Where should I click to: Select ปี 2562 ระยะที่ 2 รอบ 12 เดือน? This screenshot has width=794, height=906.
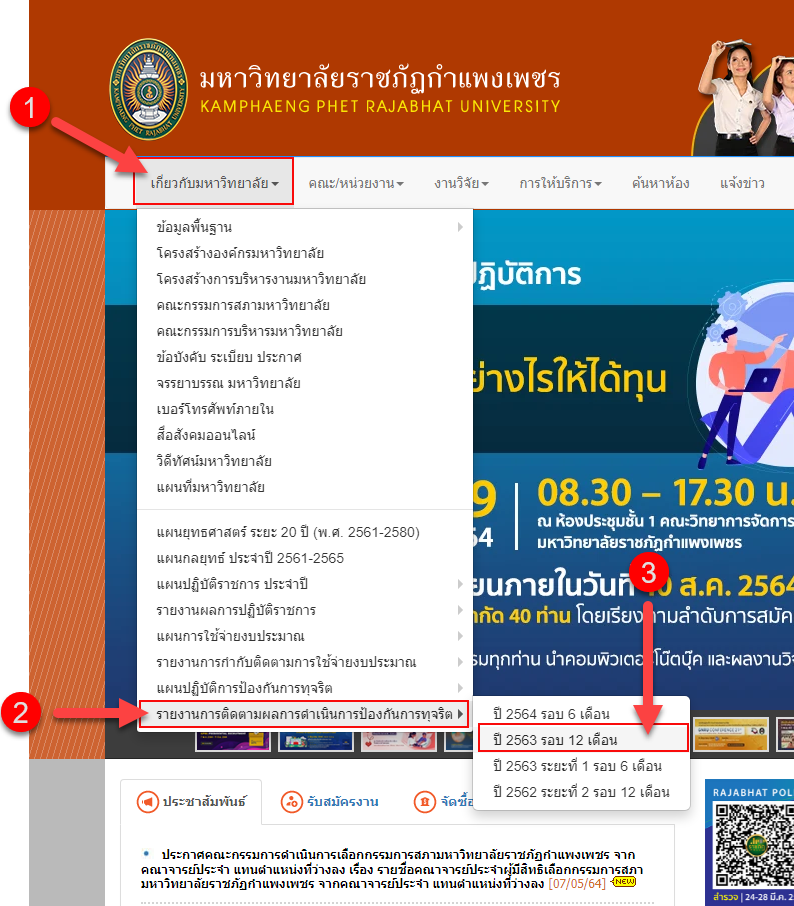[x=581, y=792]
